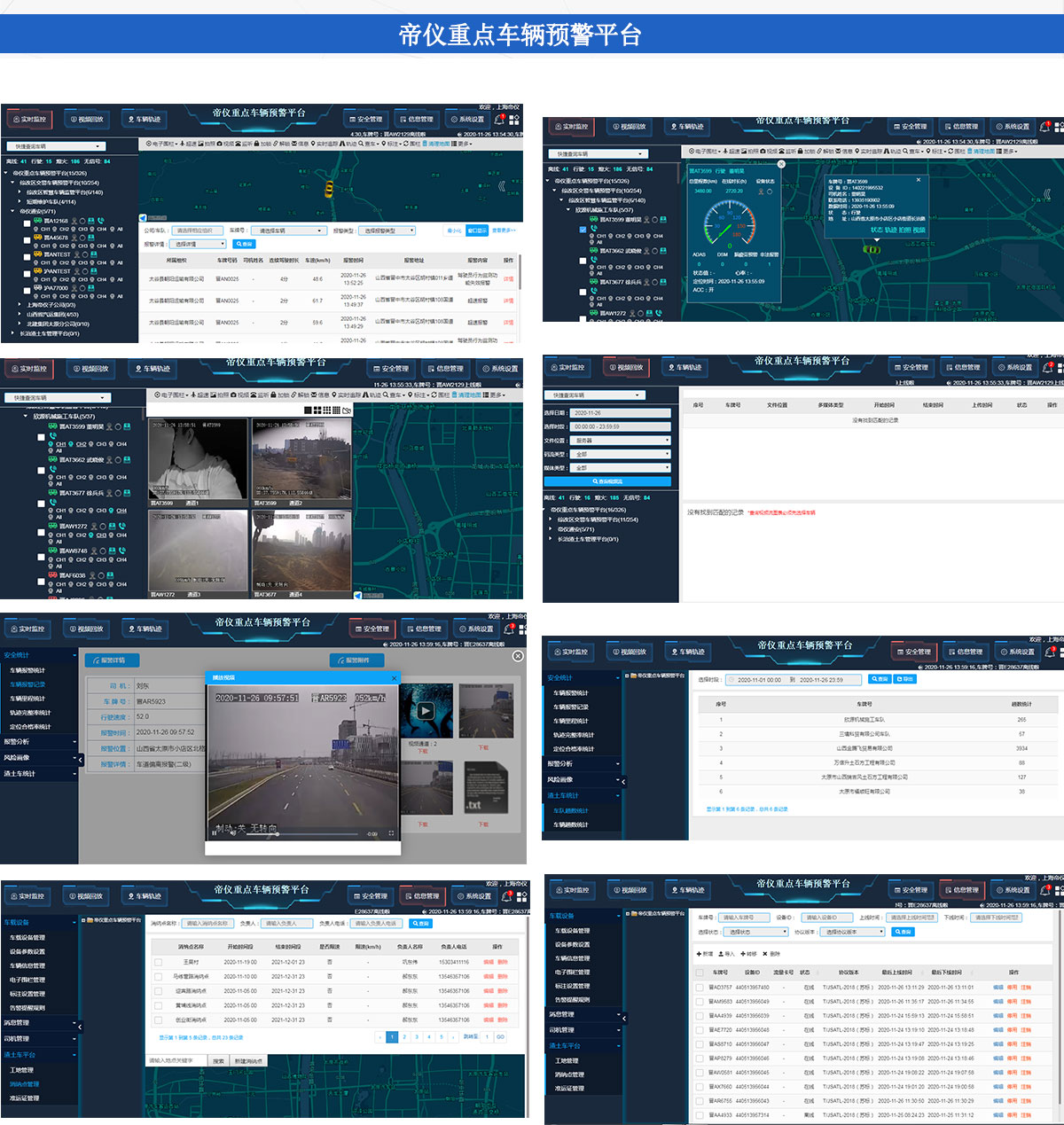Screen dimensions: 1064x1125
Task: Click the round X above the alarm attachment thumbnails
Action: pyautogui.click(x=518, y=656)
